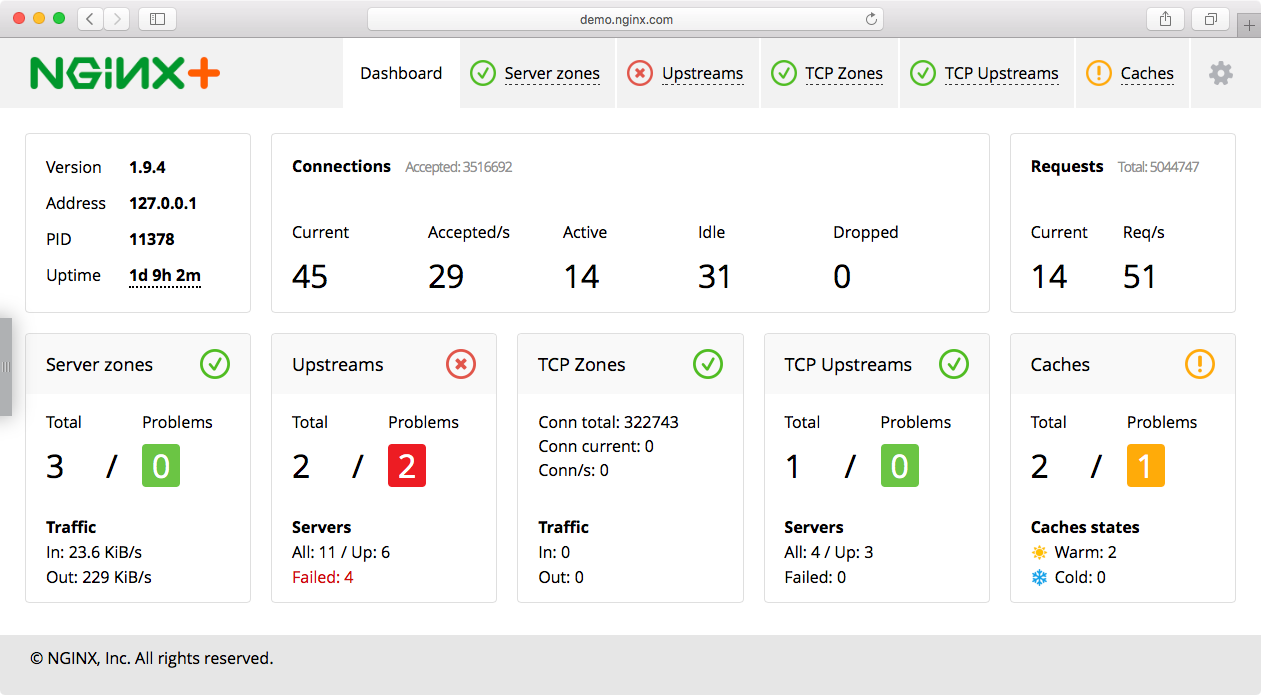Click the Conn total: 322743 text
This screenshot has width=1261, height=695.
point(608,422)
